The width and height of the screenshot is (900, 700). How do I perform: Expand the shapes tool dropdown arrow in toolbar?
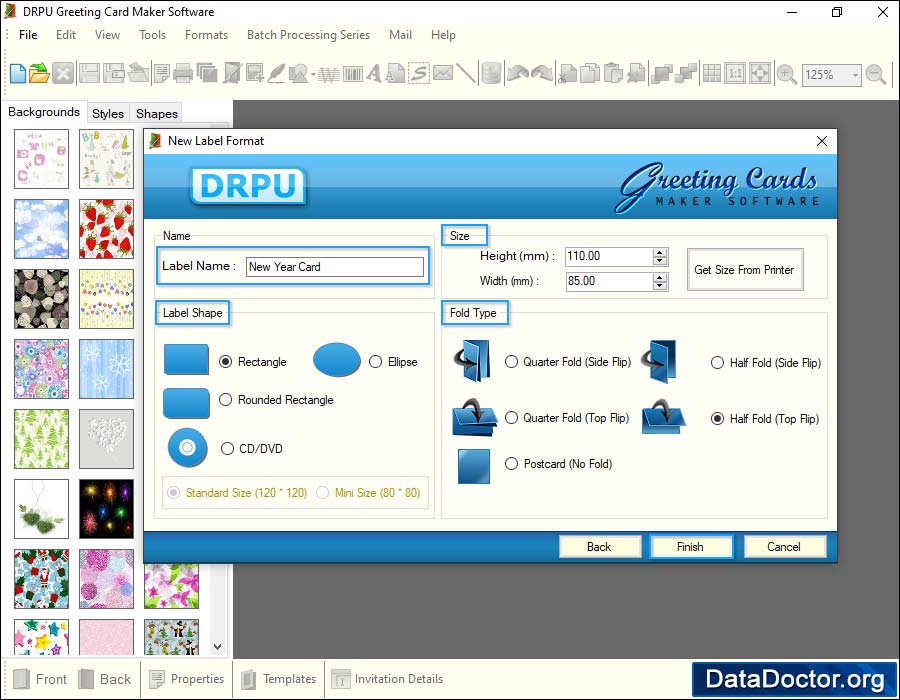[313, 75]
